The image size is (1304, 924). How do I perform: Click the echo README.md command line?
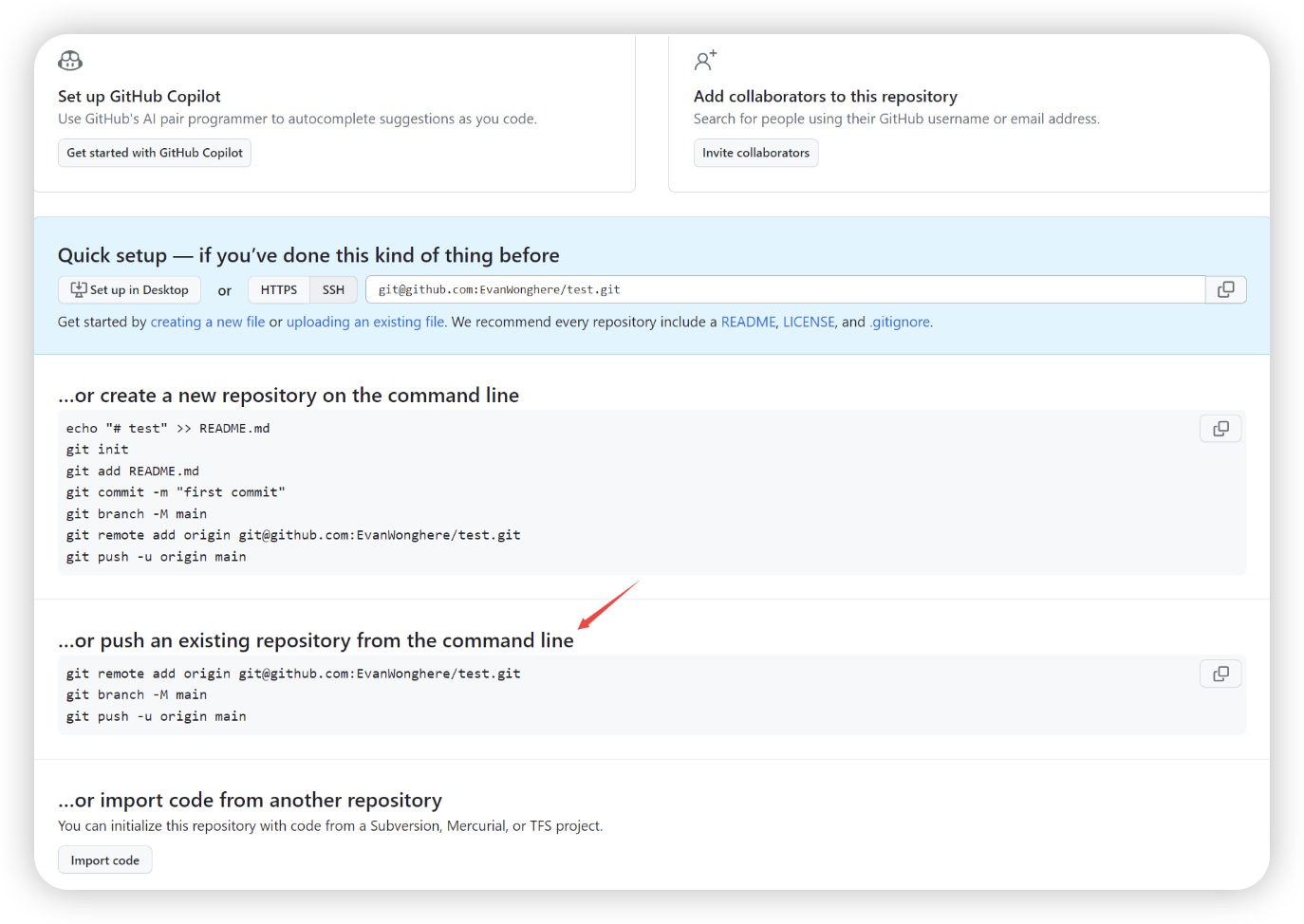point(168,429)
